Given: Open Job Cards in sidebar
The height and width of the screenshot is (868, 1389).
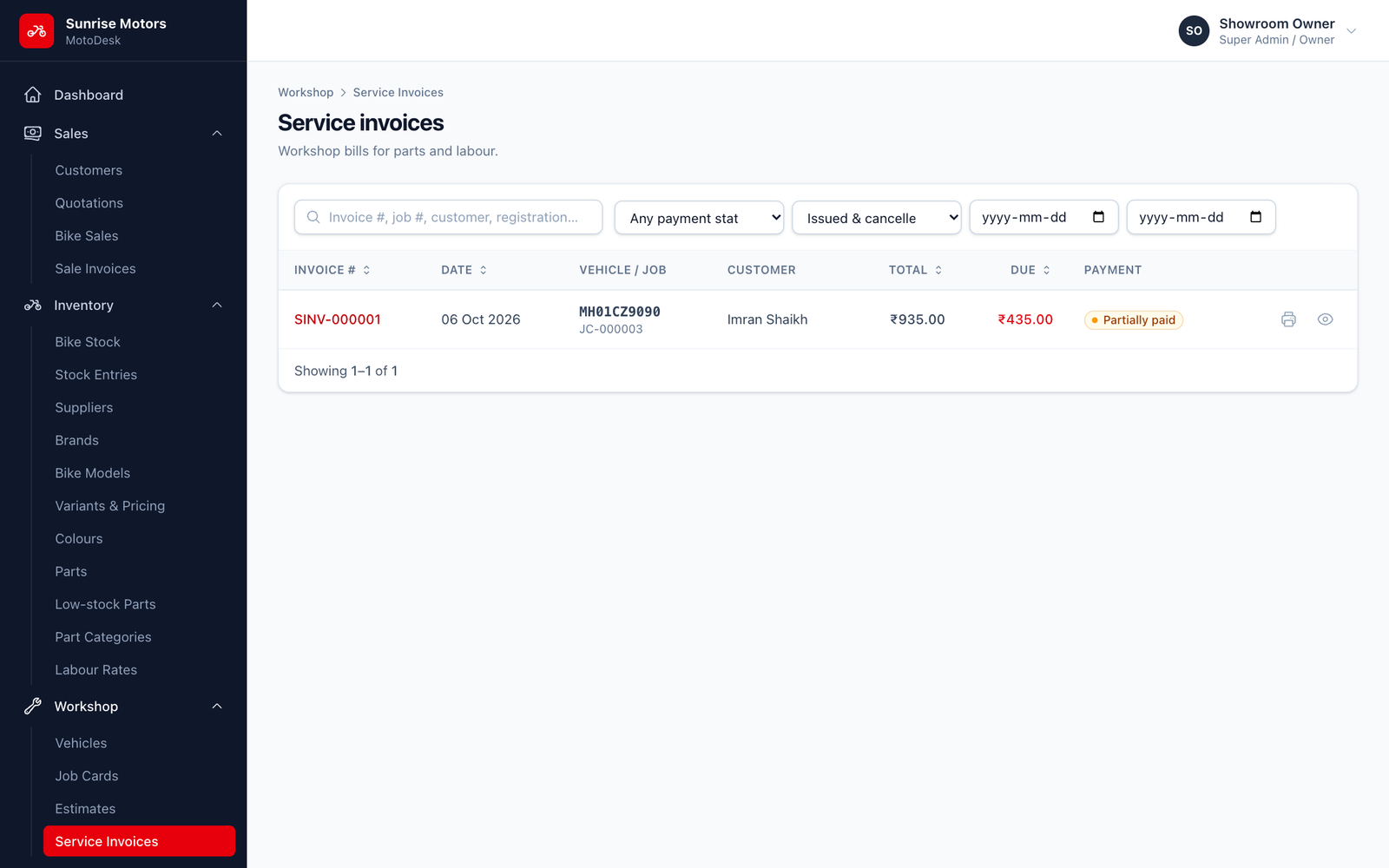Looking at the screenshot, I should [x=87, y=776].
